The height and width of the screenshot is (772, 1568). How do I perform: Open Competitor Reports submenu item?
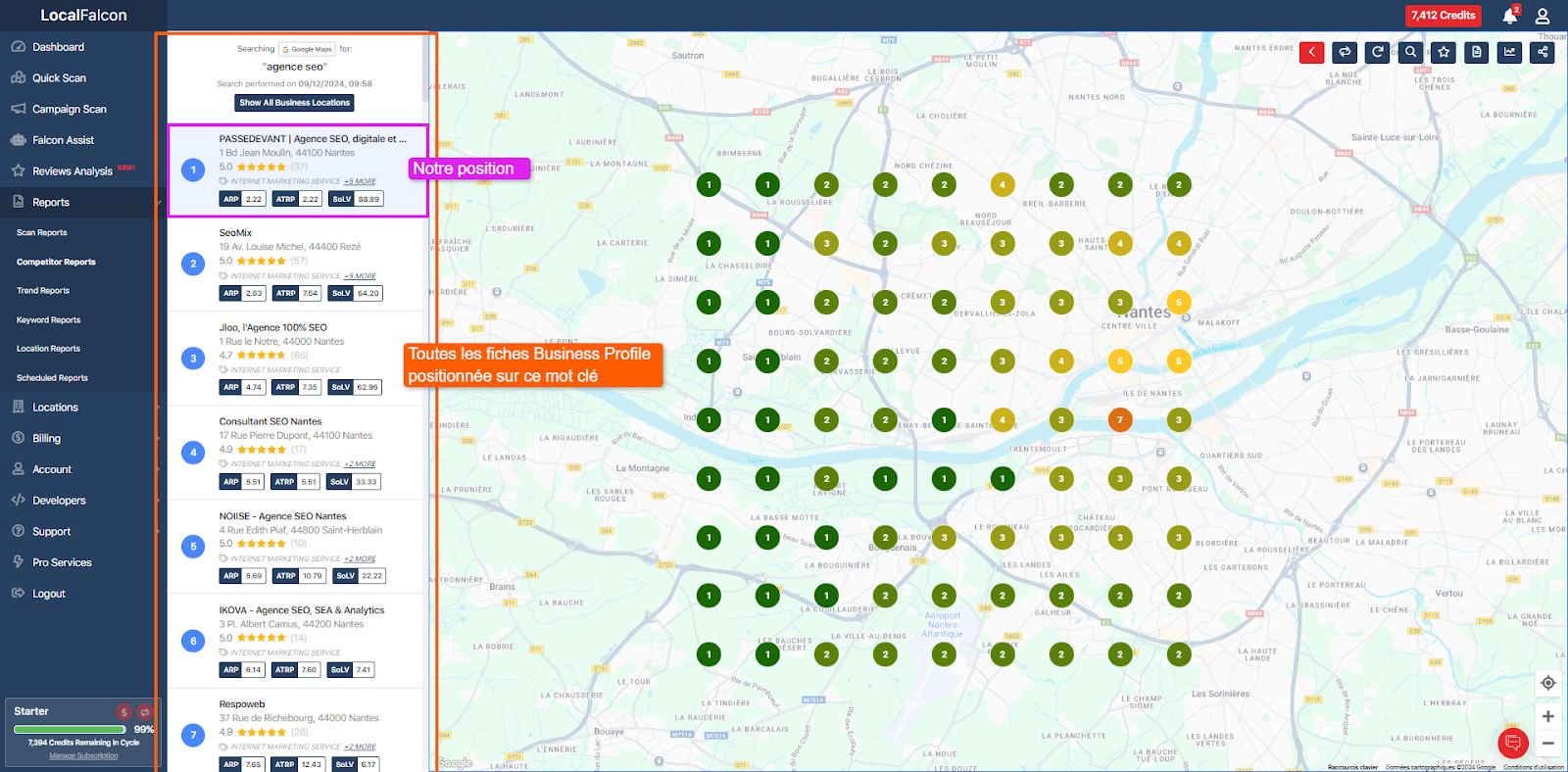(56, 262)
